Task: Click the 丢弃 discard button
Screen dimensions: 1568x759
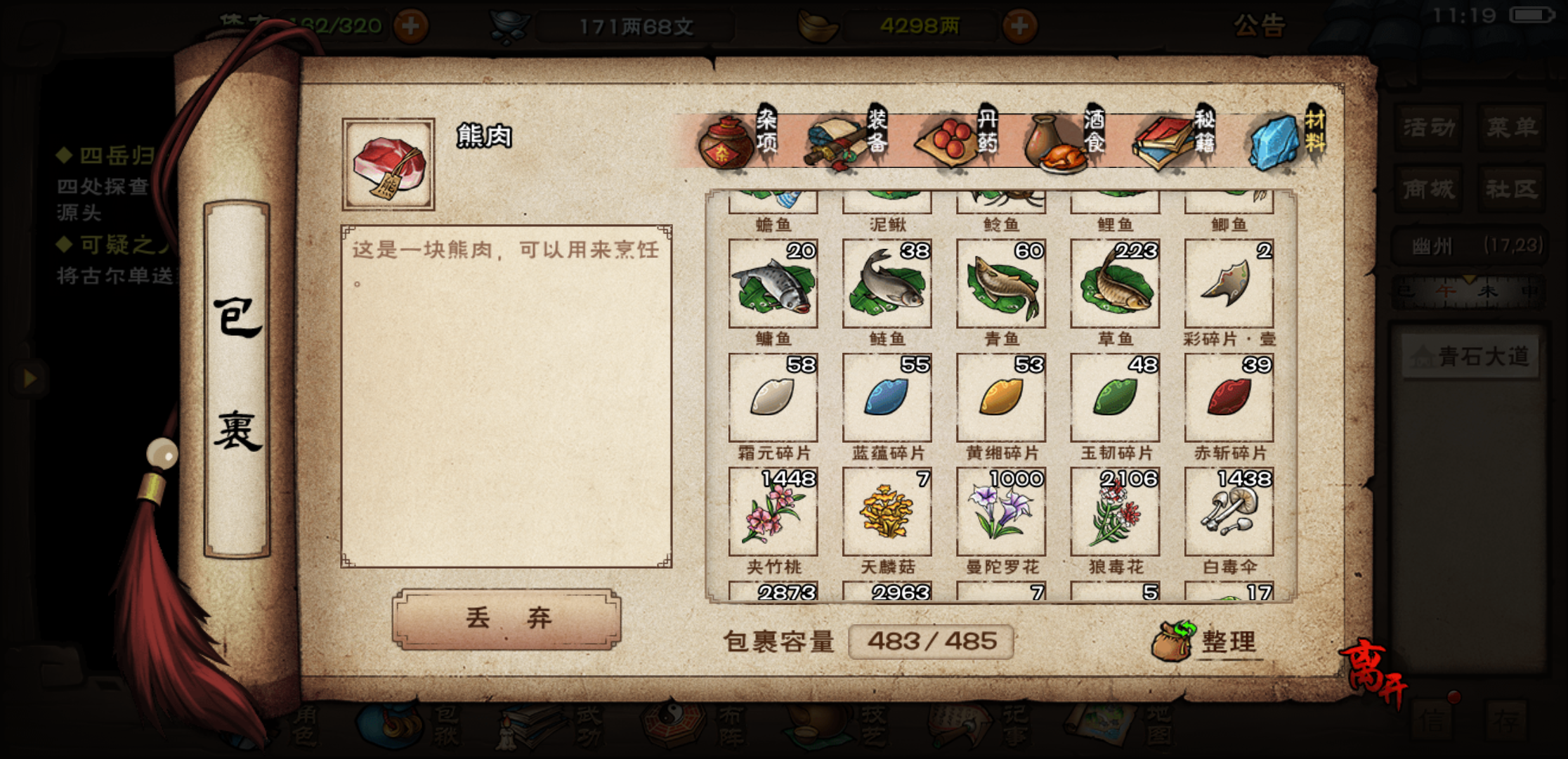Action: pyautogui.click(x=507, y=618)
